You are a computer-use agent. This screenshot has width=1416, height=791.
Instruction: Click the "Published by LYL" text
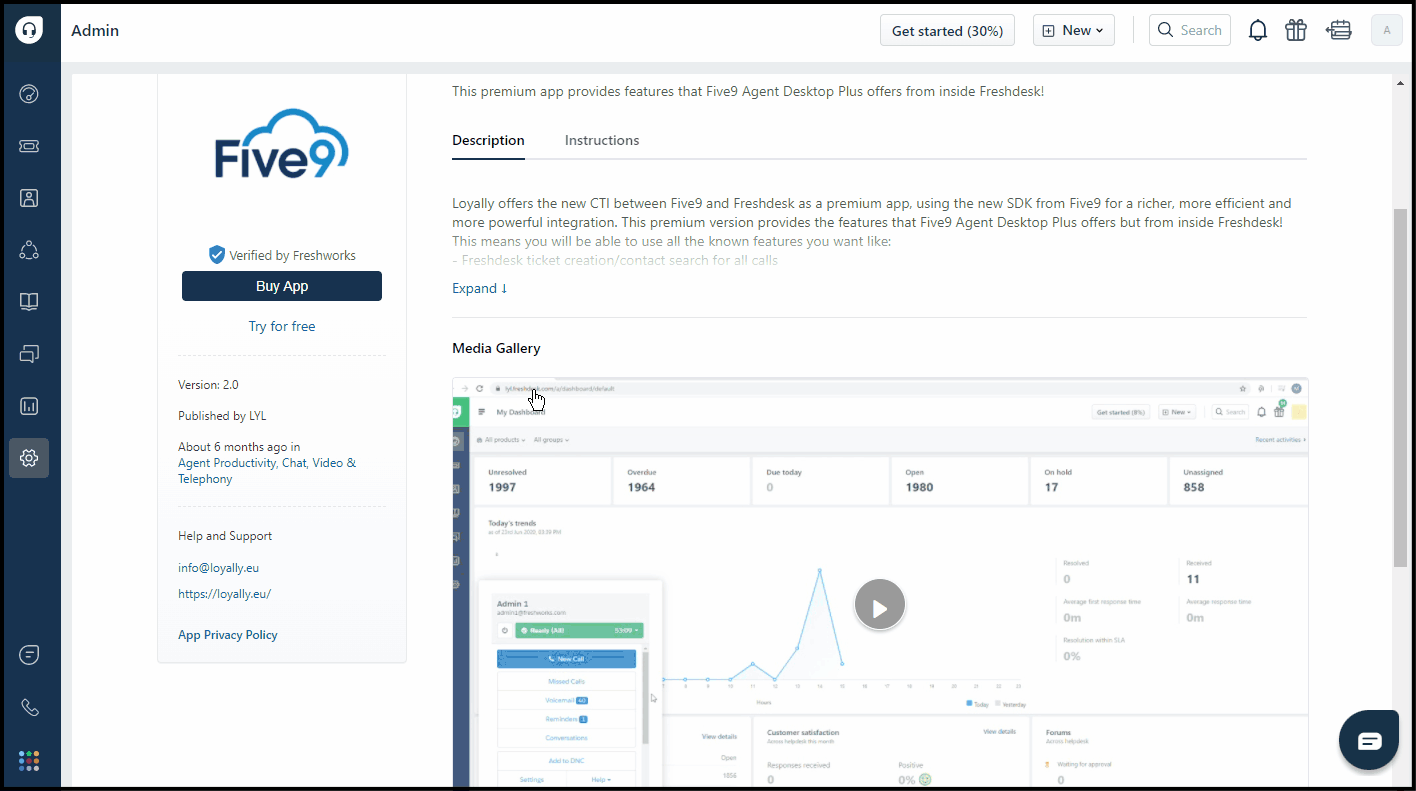click(222, 416)
